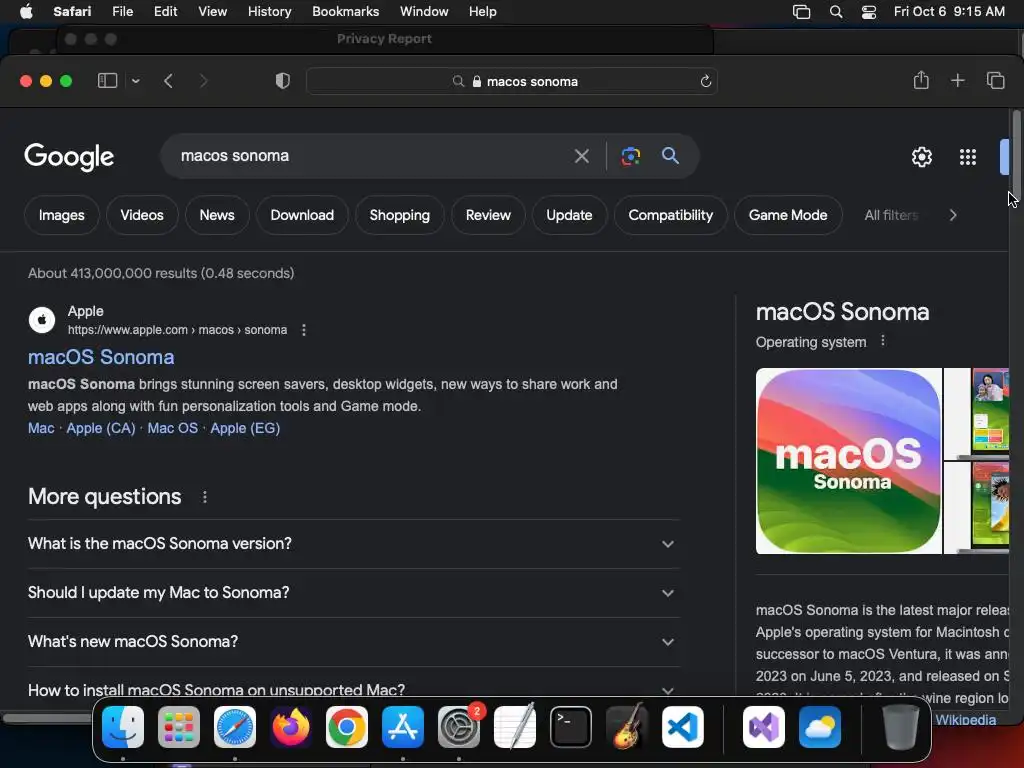This screenshot has height=768, width=1024.
Task: Open Control Center in the menu bar
Action: tap(869, 12)
